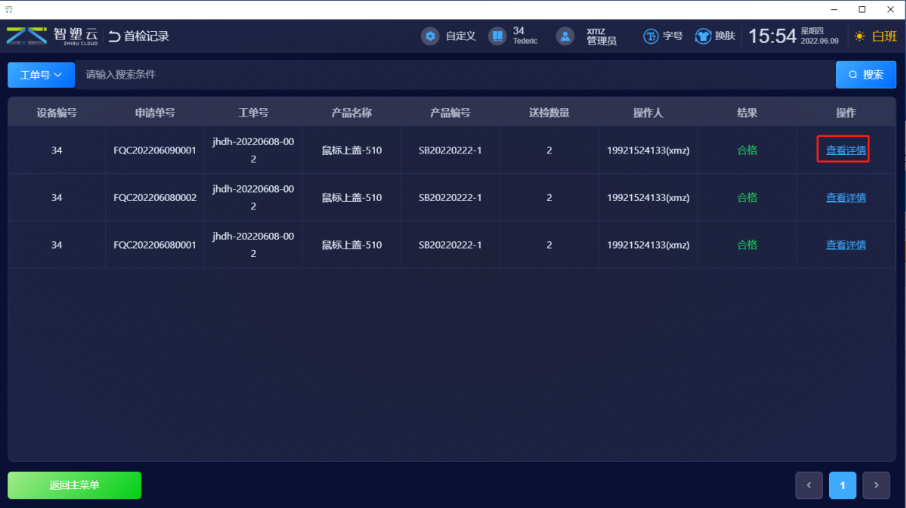This screenshot has width=906, height=508.
Task: Click the sun icon for 白班 shift
Action: click(859, 37)
